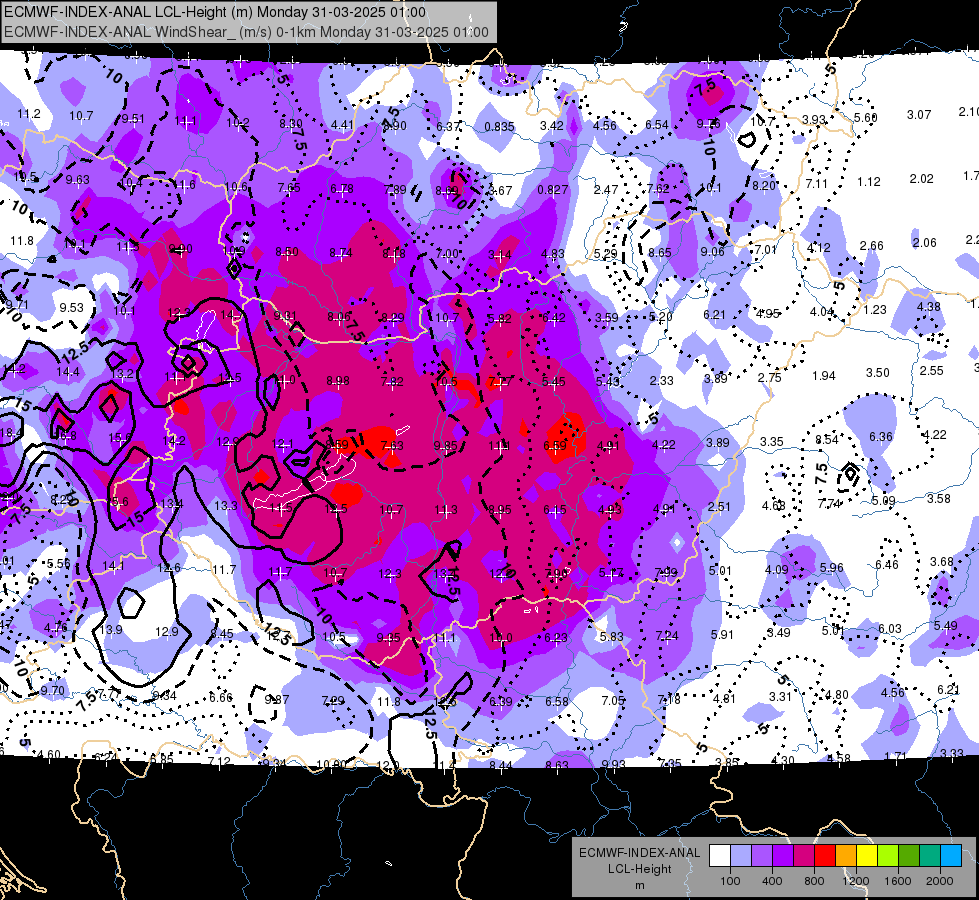979x900 pixels.
Task: Click the legend tick label 1200
Action: click(855, 881)
